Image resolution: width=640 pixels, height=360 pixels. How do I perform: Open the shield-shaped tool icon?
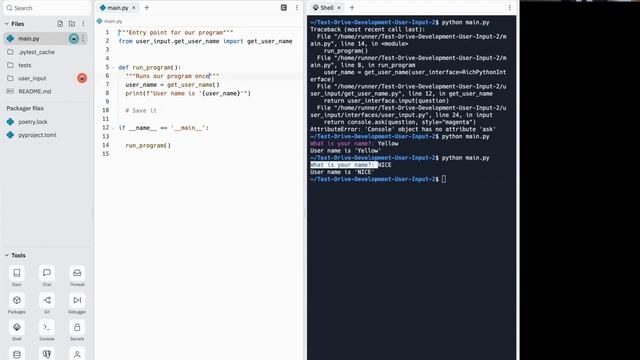pyautogui.click(x=47, y=354)
